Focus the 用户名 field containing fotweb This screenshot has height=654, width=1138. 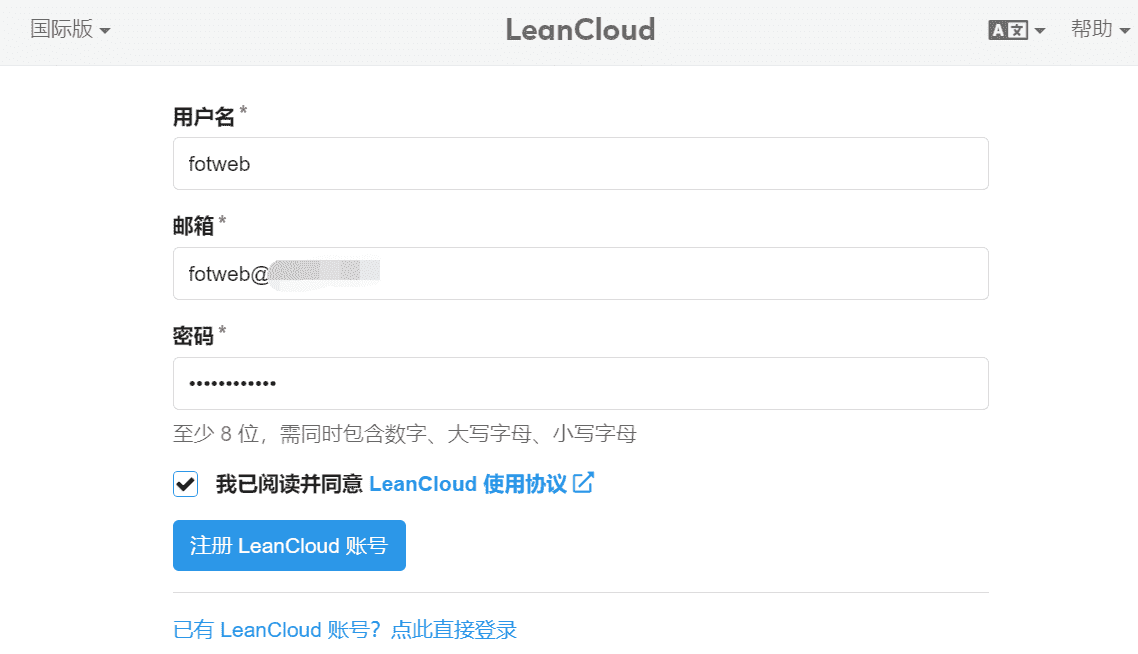point(581,163)
